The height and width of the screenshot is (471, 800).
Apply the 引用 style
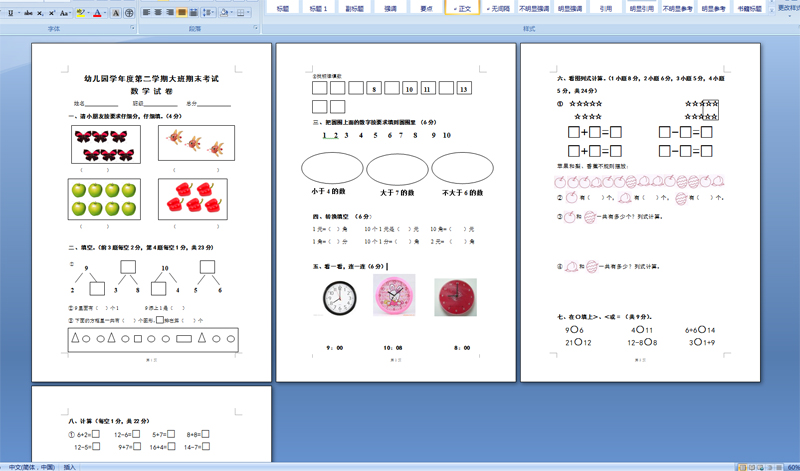(606, 7)
